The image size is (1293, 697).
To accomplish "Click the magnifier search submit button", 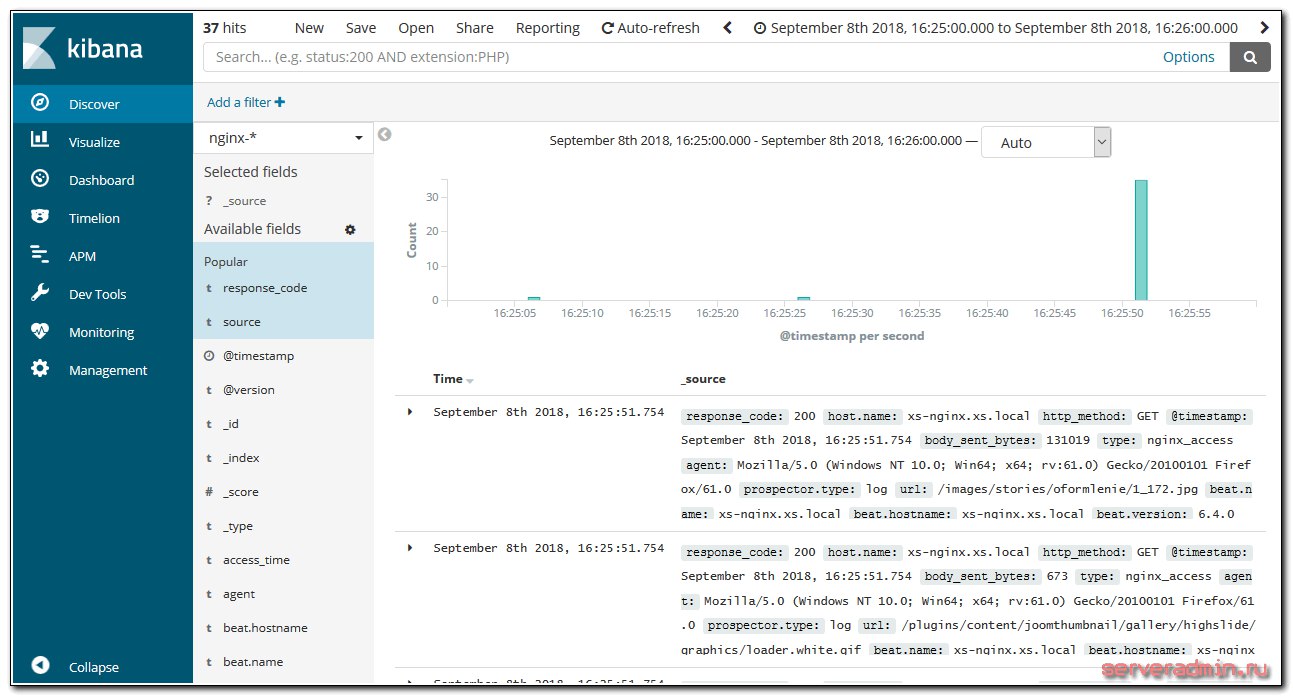I will click(1250, 57).
